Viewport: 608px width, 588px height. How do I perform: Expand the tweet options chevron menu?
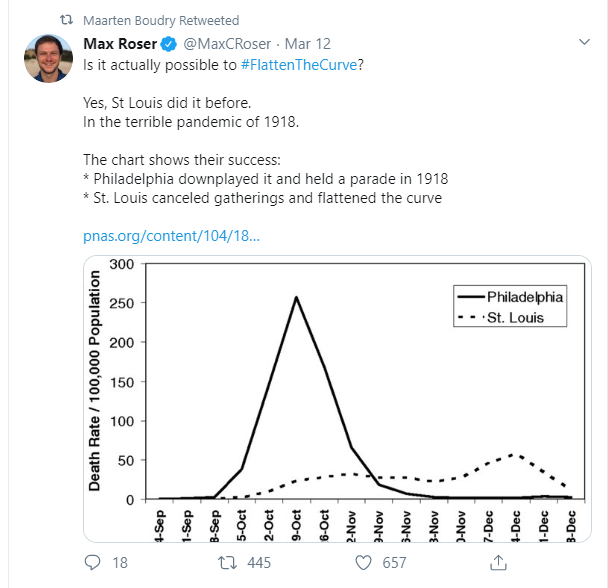coord(586,43)
